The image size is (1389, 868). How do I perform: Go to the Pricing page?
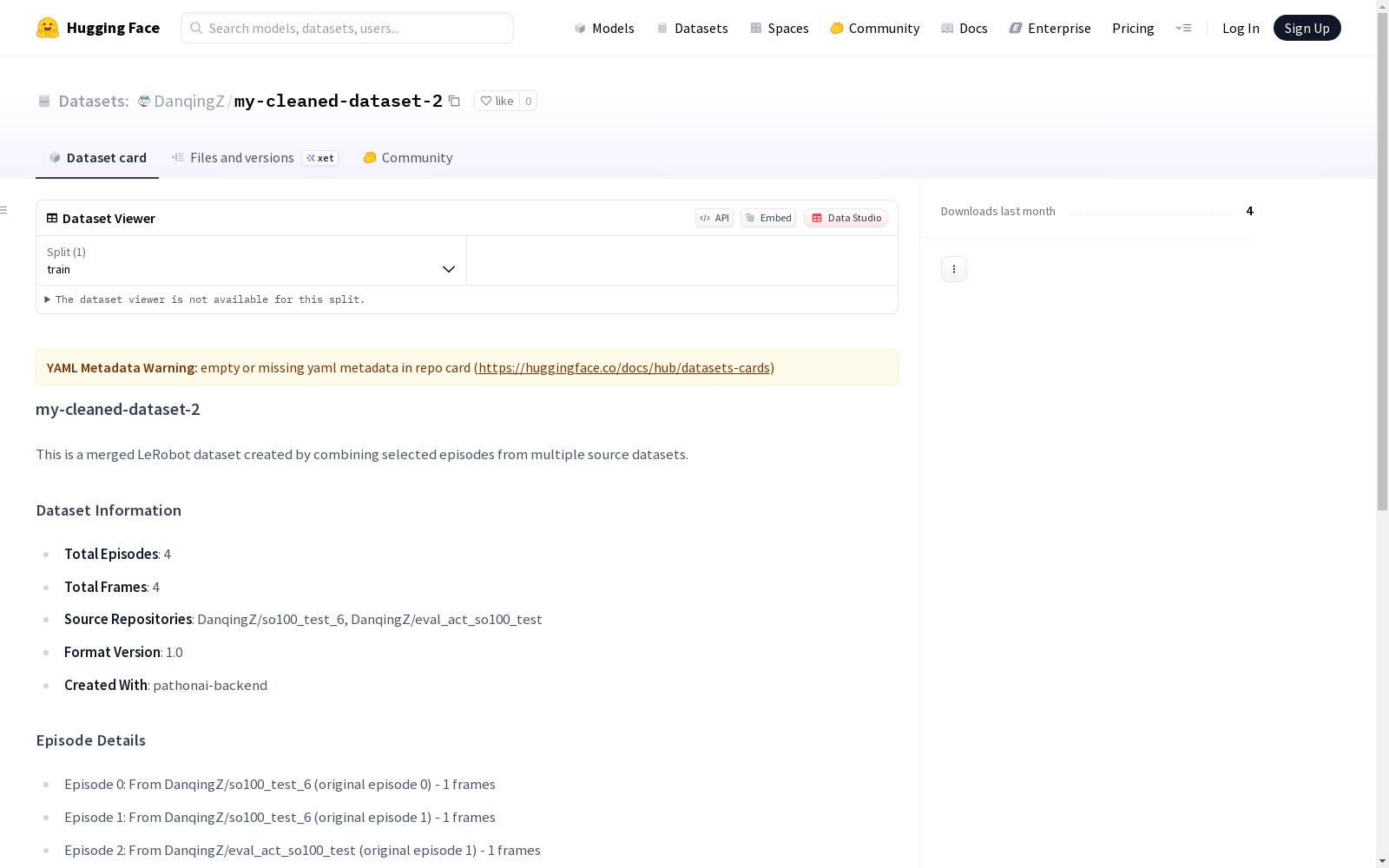1133,28
